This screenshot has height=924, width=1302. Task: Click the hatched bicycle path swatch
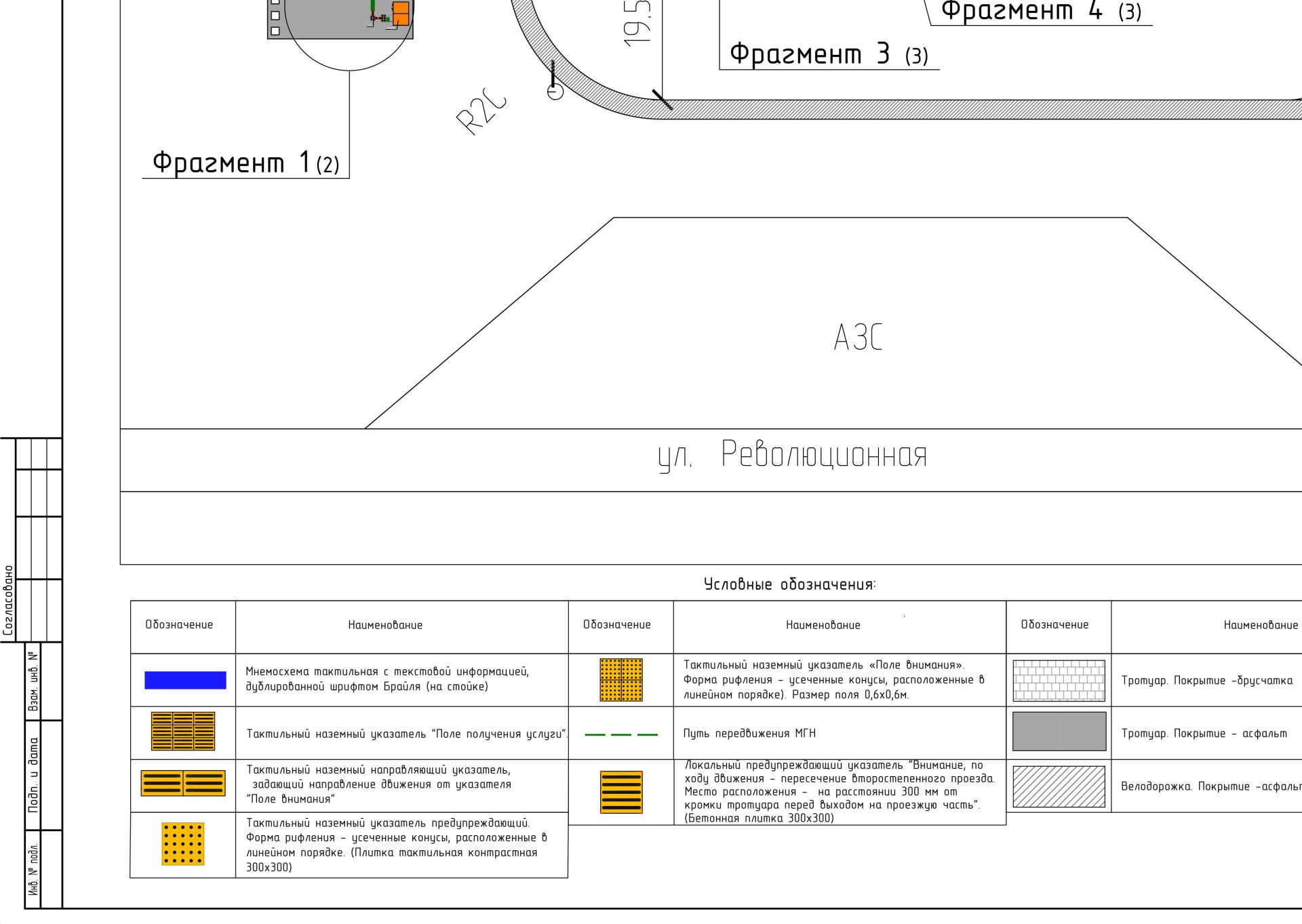1059,786
